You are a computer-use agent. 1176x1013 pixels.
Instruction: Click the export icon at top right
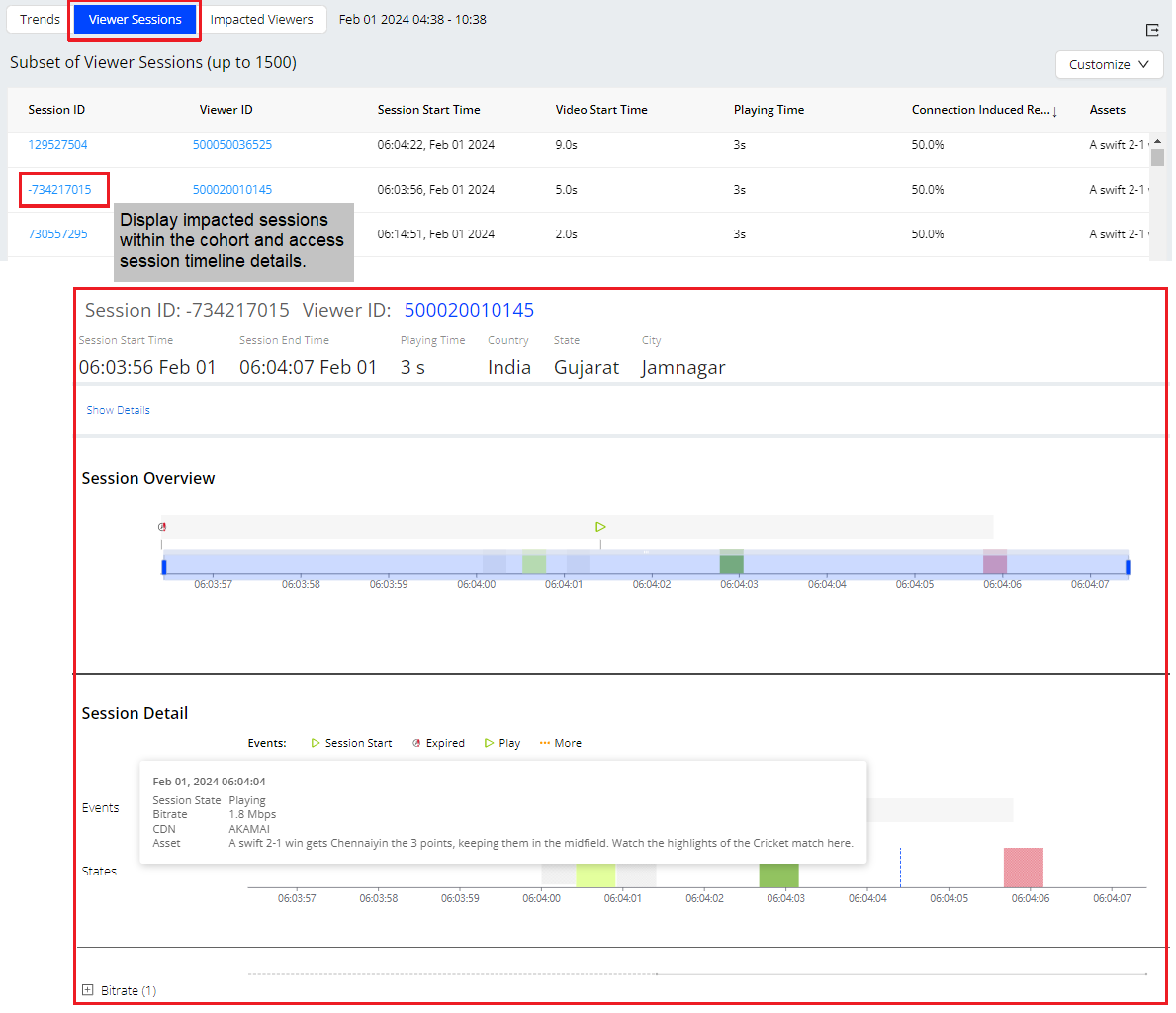pyautogui.click(x=1152, y=30)
